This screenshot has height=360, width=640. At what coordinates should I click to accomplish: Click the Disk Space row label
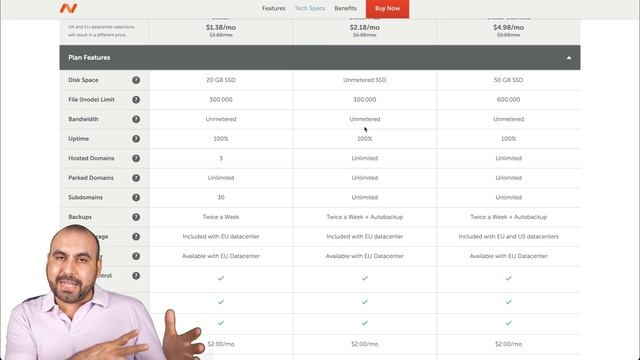pos(83,80)
